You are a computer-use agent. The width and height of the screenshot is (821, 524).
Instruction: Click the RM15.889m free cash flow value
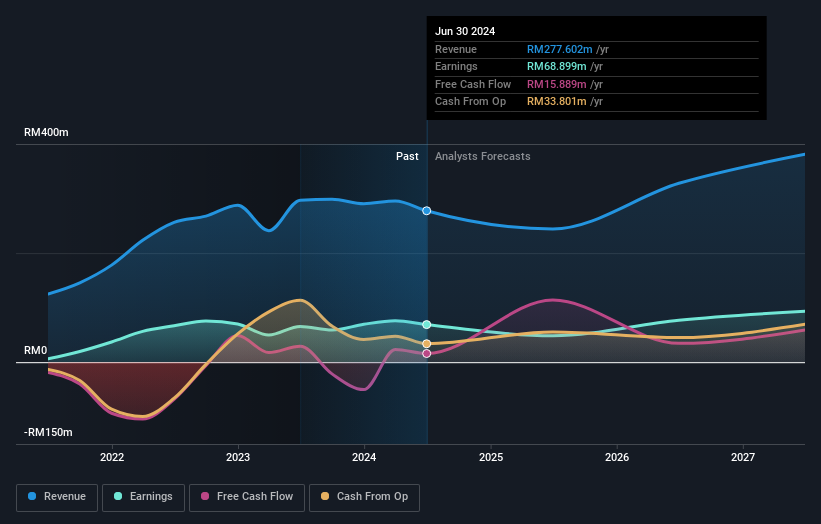557,84
